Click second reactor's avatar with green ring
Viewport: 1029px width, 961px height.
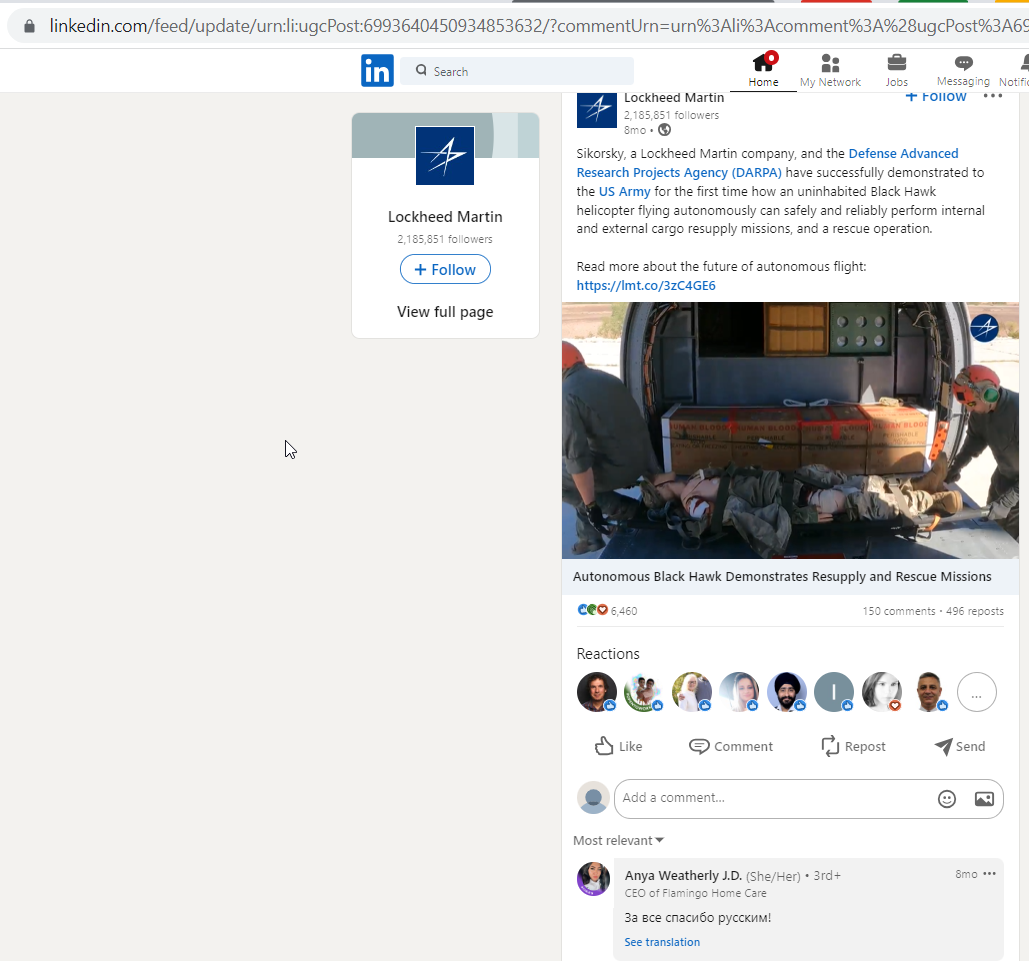[644, 692]
